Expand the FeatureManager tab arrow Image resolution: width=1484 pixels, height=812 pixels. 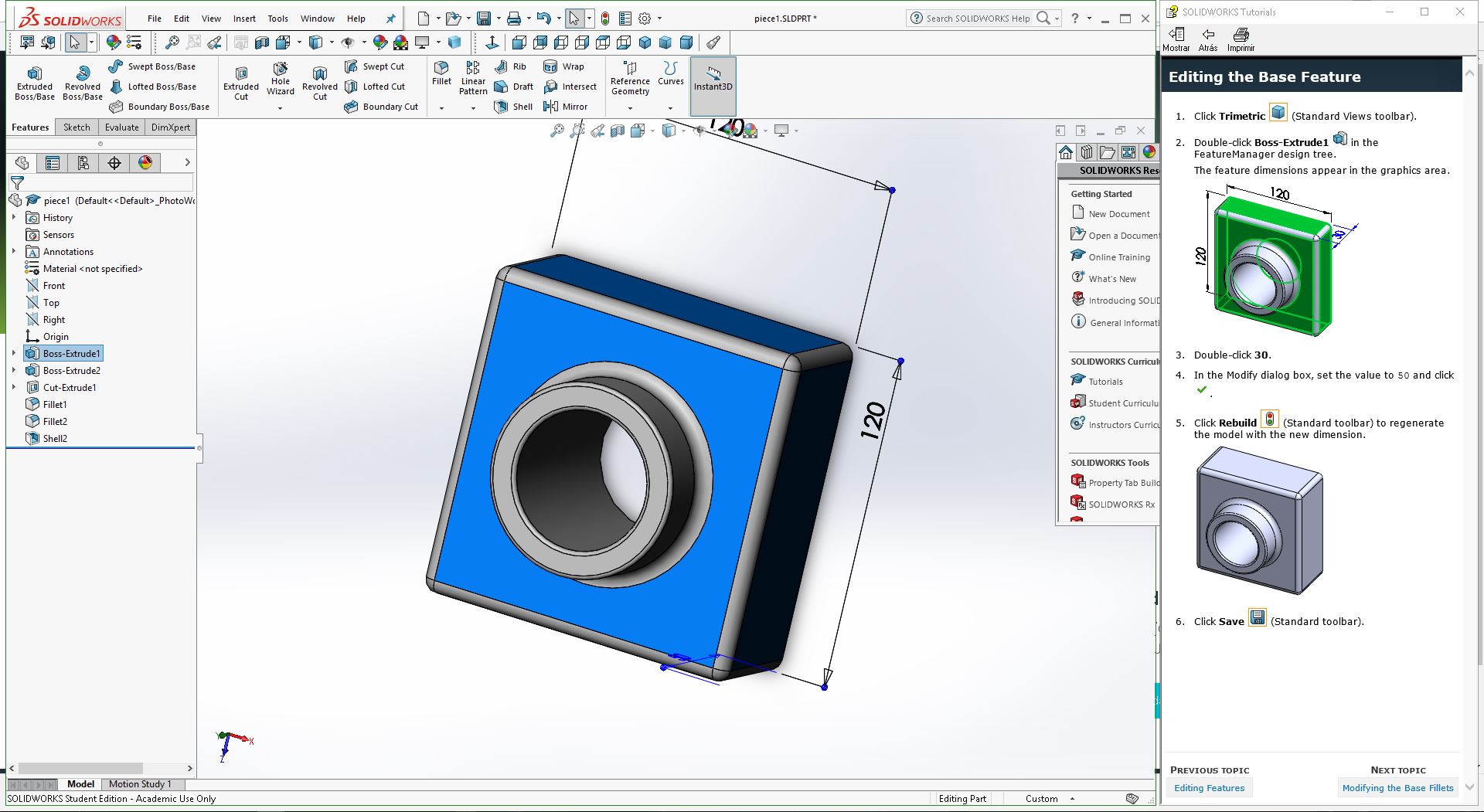(x=187, y=162)
